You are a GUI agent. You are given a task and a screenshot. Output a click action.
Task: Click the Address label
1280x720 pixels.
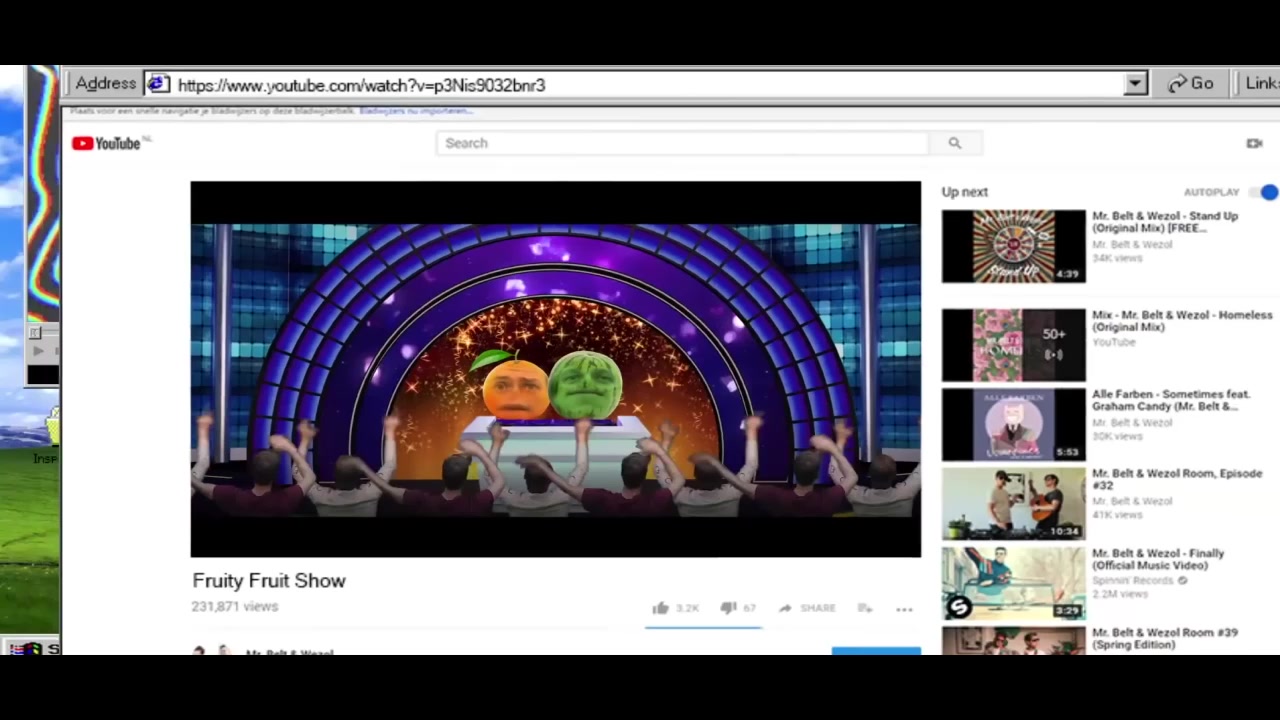[x=105, y=84]
